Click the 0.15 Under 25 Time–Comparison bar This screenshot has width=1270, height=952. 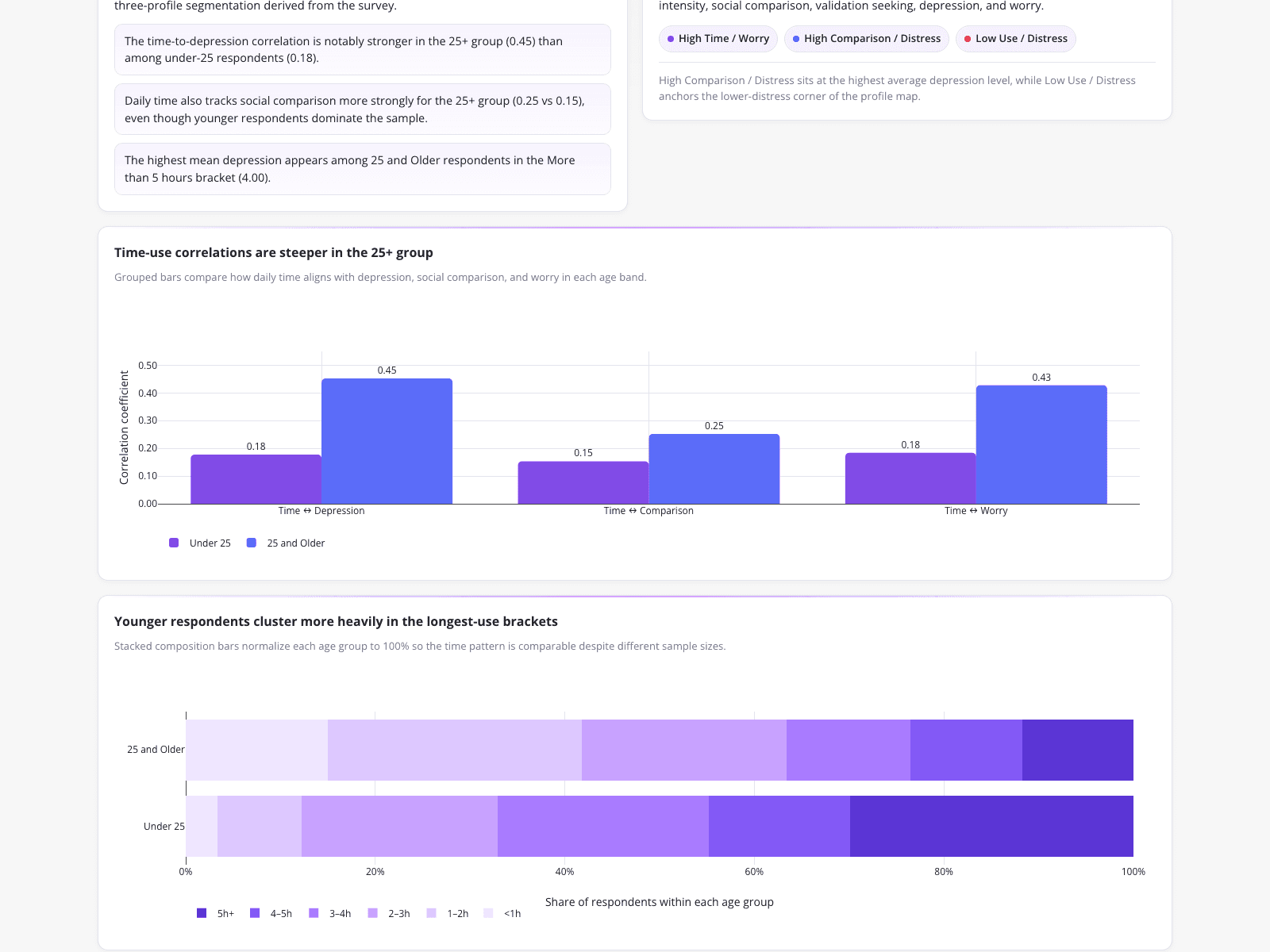(583, 482)
